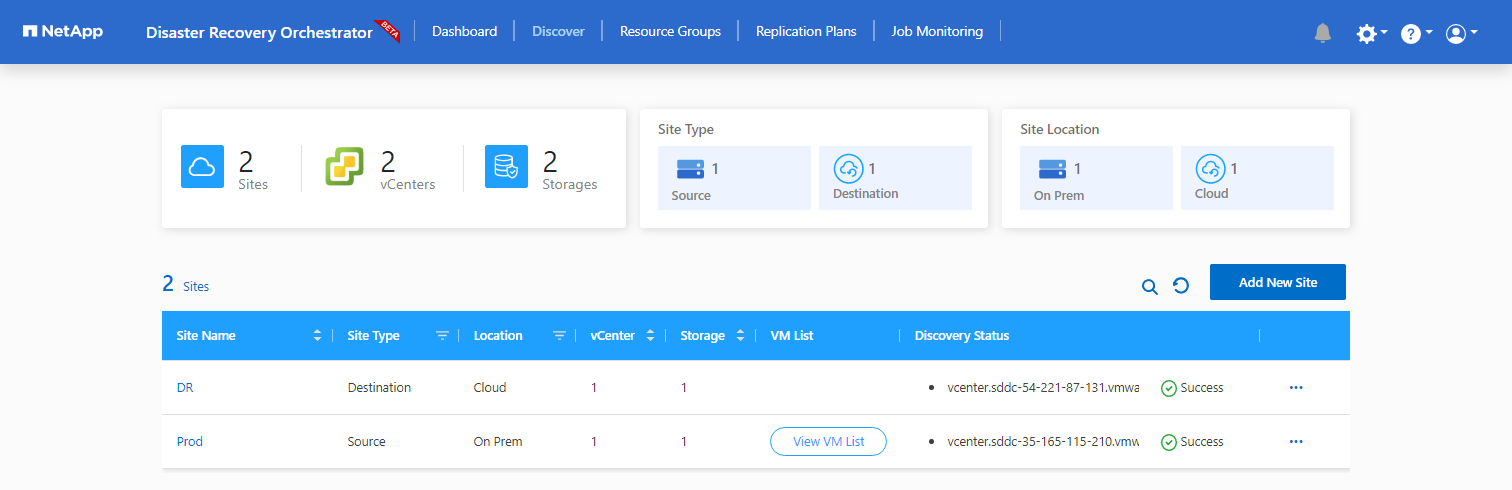
Task: Click the Storages database icon
Action: coord(506,167)
